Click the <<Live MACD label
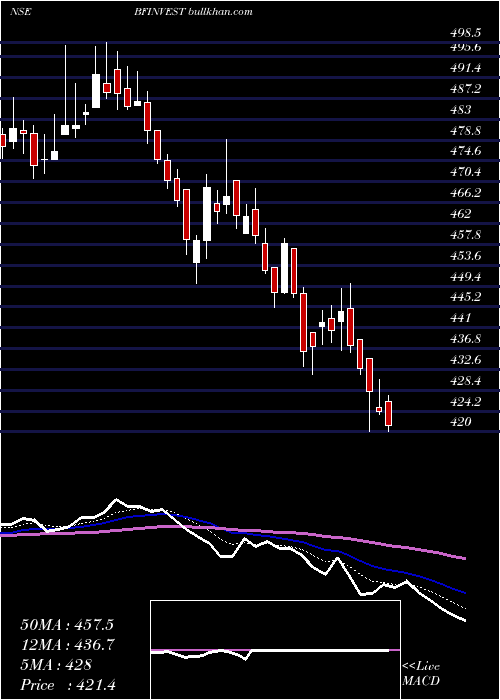This screenshot has width=500, height=700. tap(421, 674)
